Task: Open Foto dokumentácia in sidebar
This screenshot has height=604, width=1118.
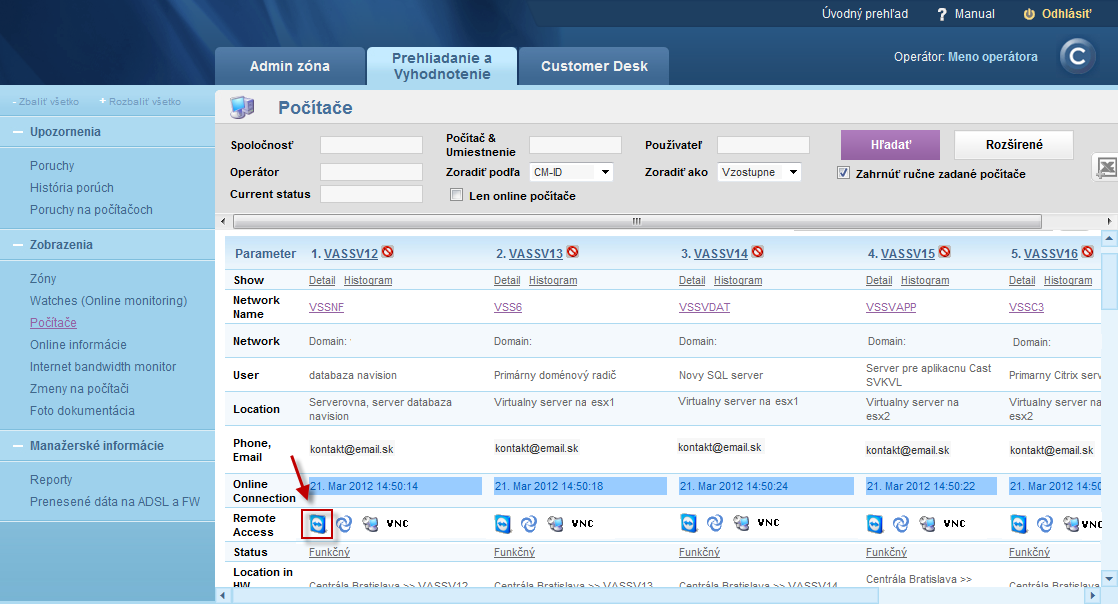Action: pyautogui.click(x=82, y=411)
